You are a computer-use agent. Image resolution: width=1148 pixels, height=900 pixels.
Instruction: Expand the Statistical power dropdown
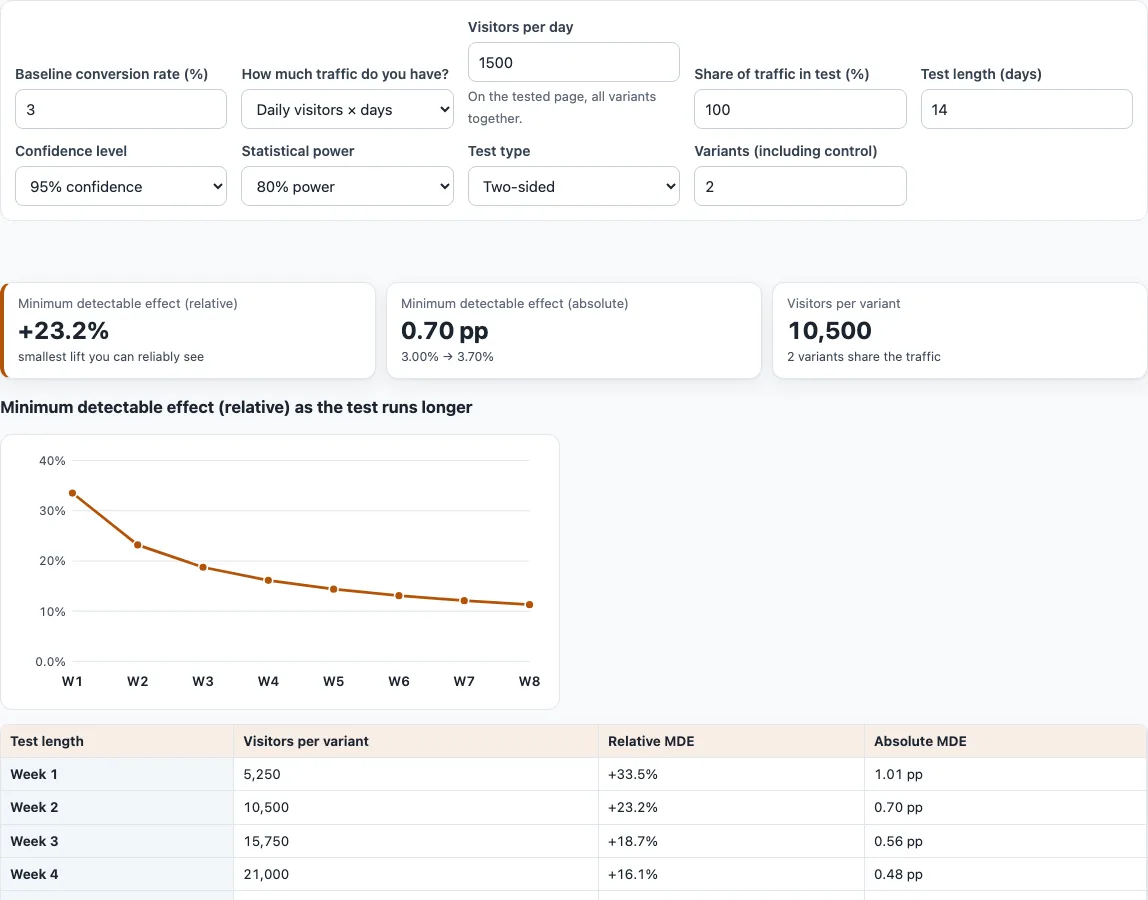pos(347,186)
